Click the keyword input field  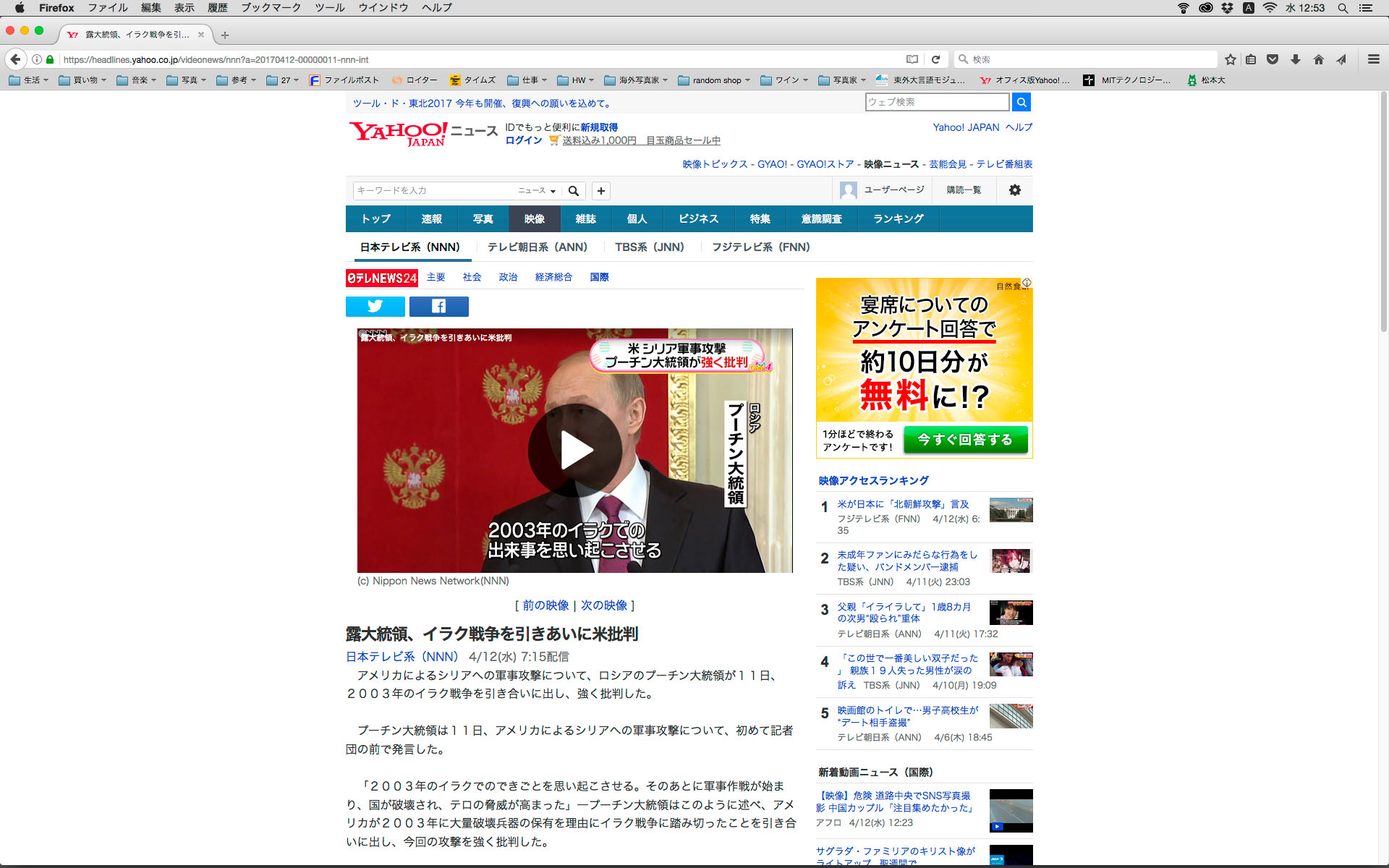(433, 191)
